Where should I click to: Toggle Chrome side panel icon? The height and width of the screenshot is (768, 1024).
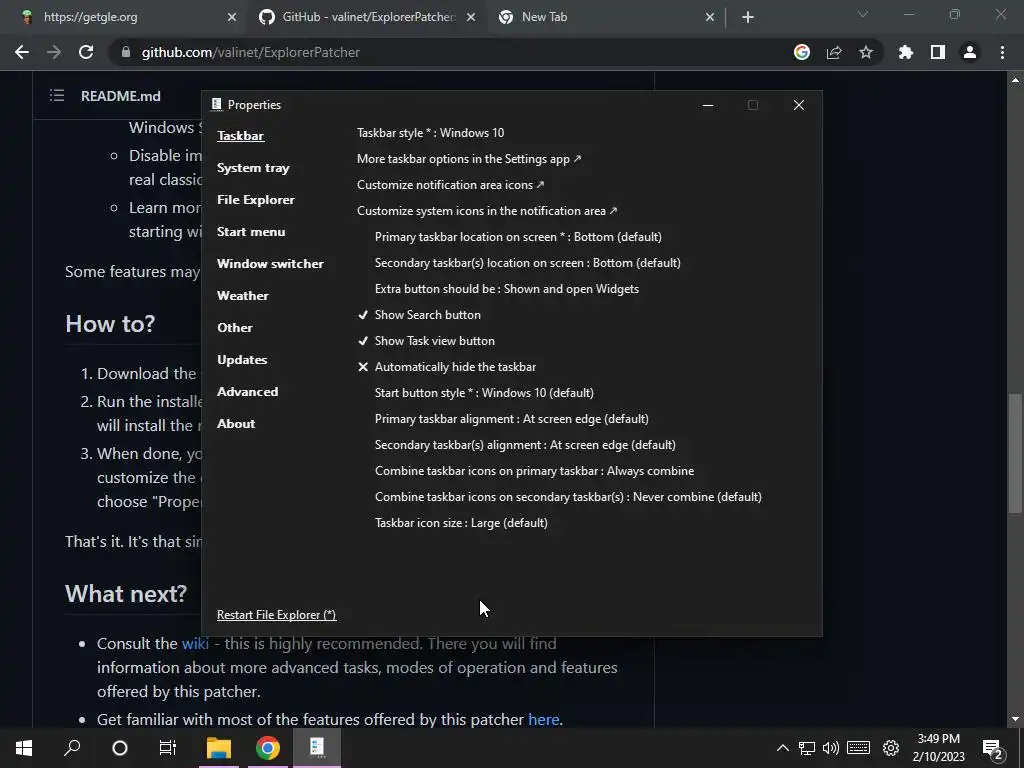point(938,52)
